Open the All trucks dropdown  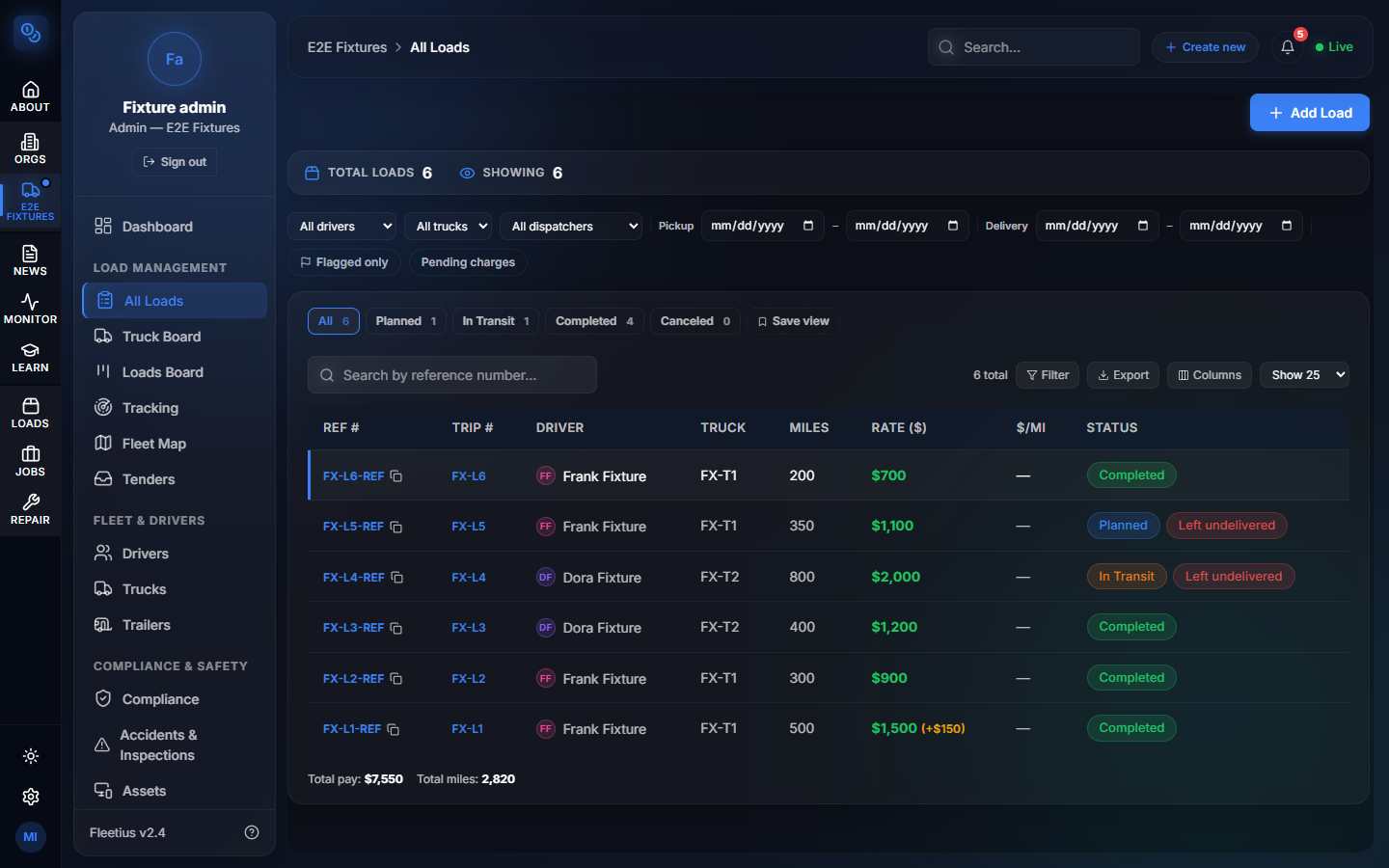tap(449, 227)
